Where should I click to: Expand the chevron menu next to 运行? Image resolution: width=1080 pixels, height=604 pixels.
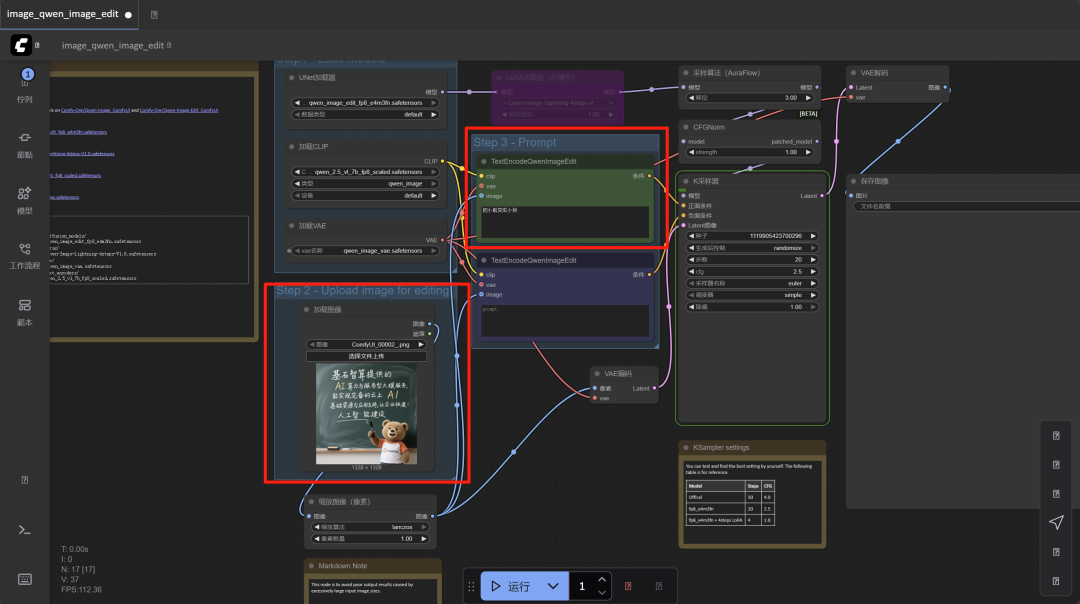tap(553, 586)
